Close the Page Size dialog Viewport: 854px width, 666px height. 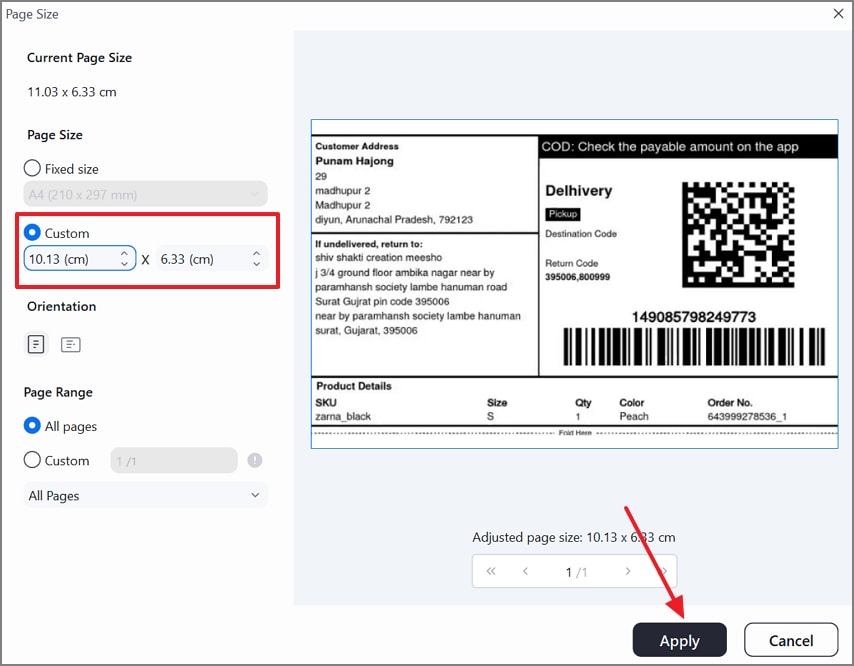[x=836, y=14]
